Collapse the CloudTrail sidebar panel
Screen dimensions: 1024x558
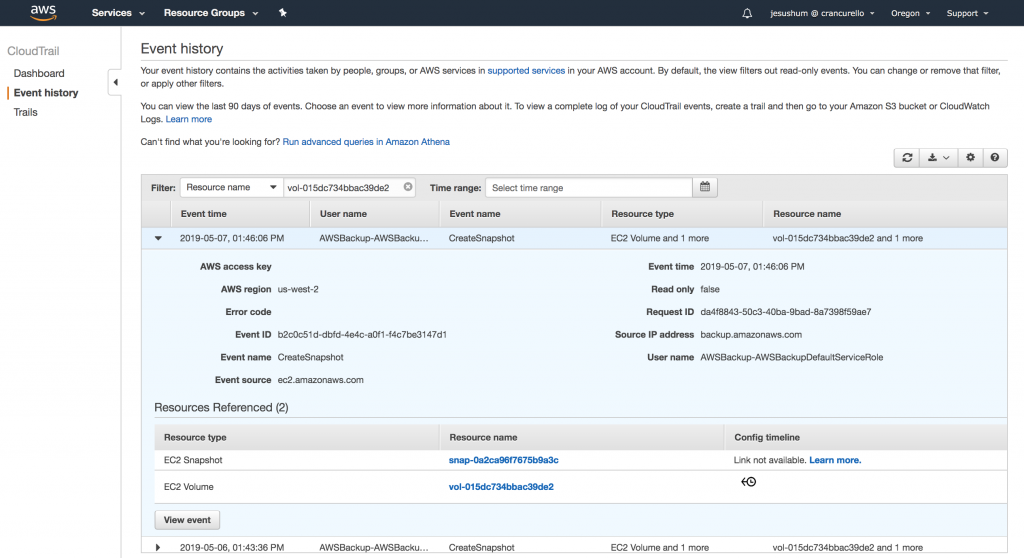pos(115,82)
